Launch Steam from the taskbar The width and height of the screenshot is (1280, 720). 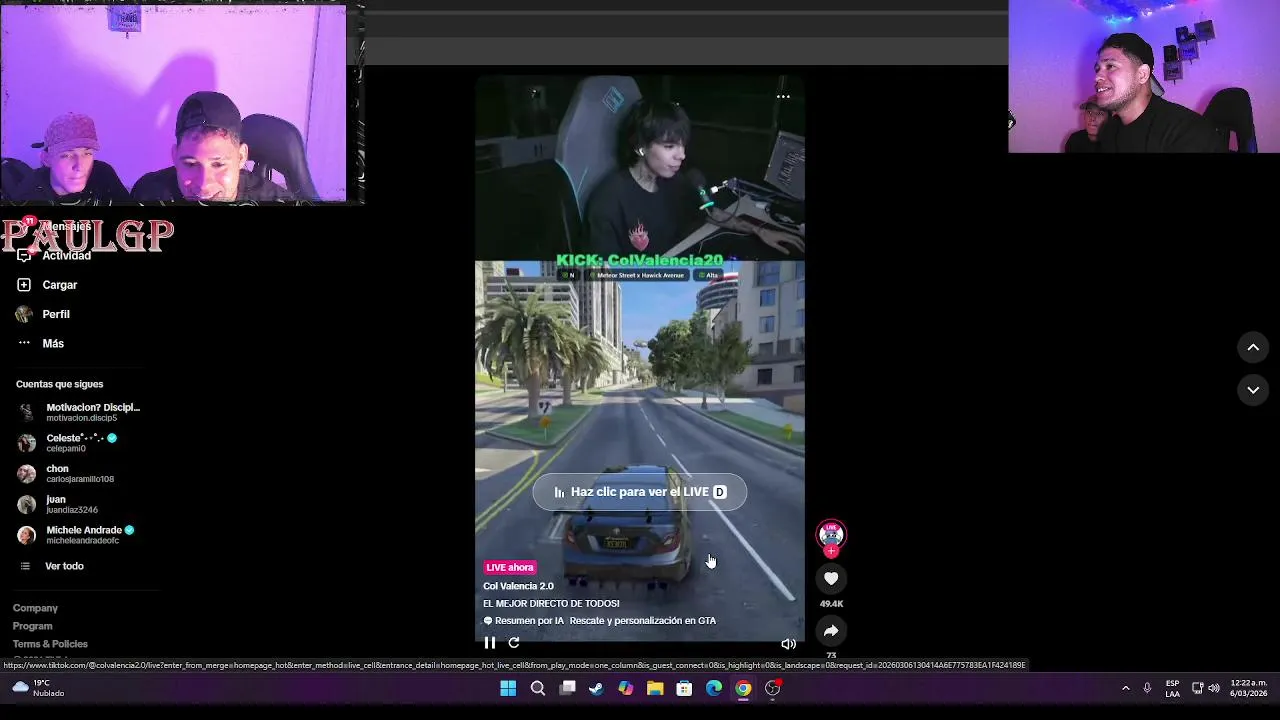(x=596, y=688)
